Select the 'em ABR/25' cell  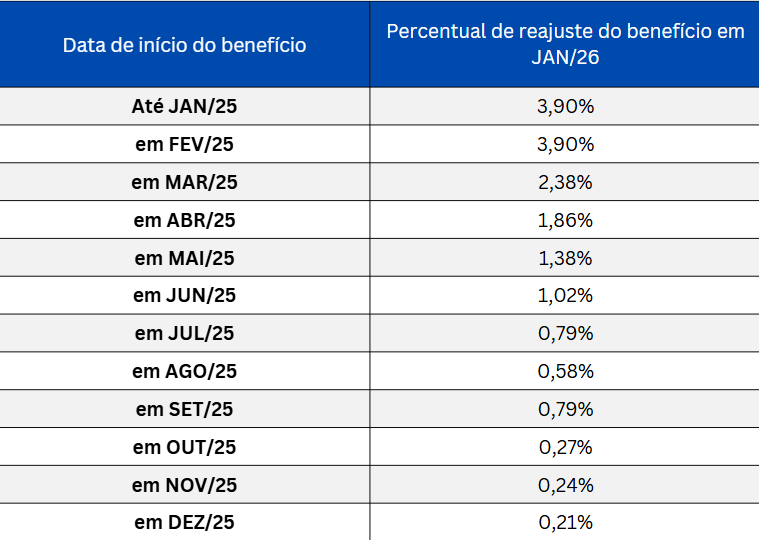click(x=184, y=220)
